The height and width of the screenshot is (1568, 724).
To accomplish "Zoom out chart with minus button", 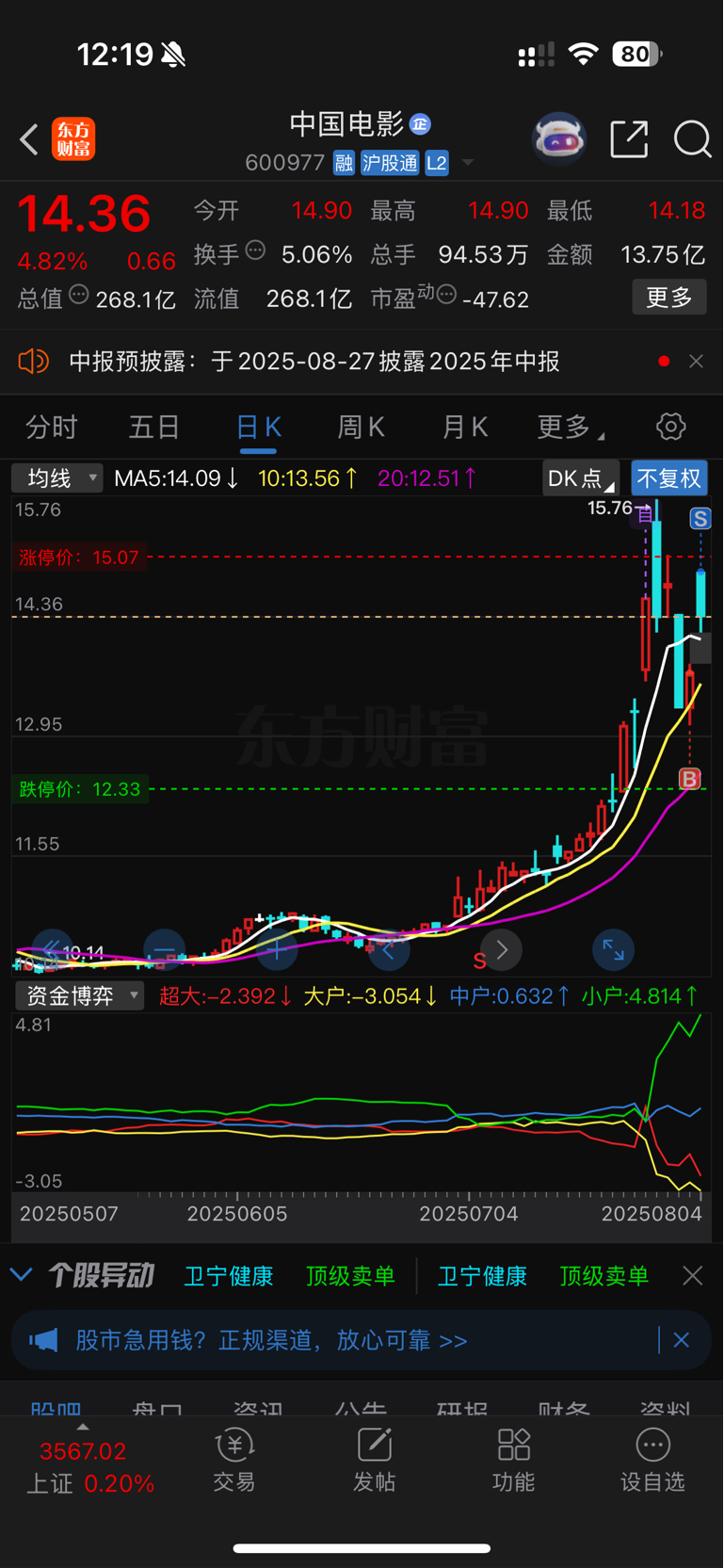I will coord(164,949).
